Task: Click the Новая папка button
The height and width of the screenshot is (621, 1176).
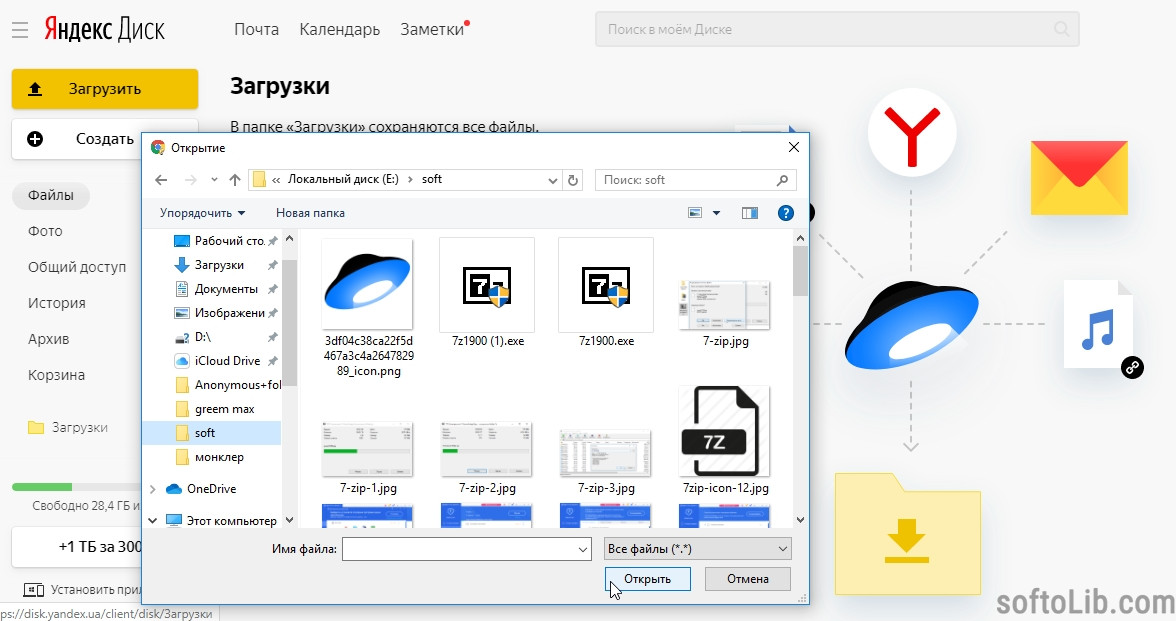Action: pyautogui.click(x=310, y=213)
